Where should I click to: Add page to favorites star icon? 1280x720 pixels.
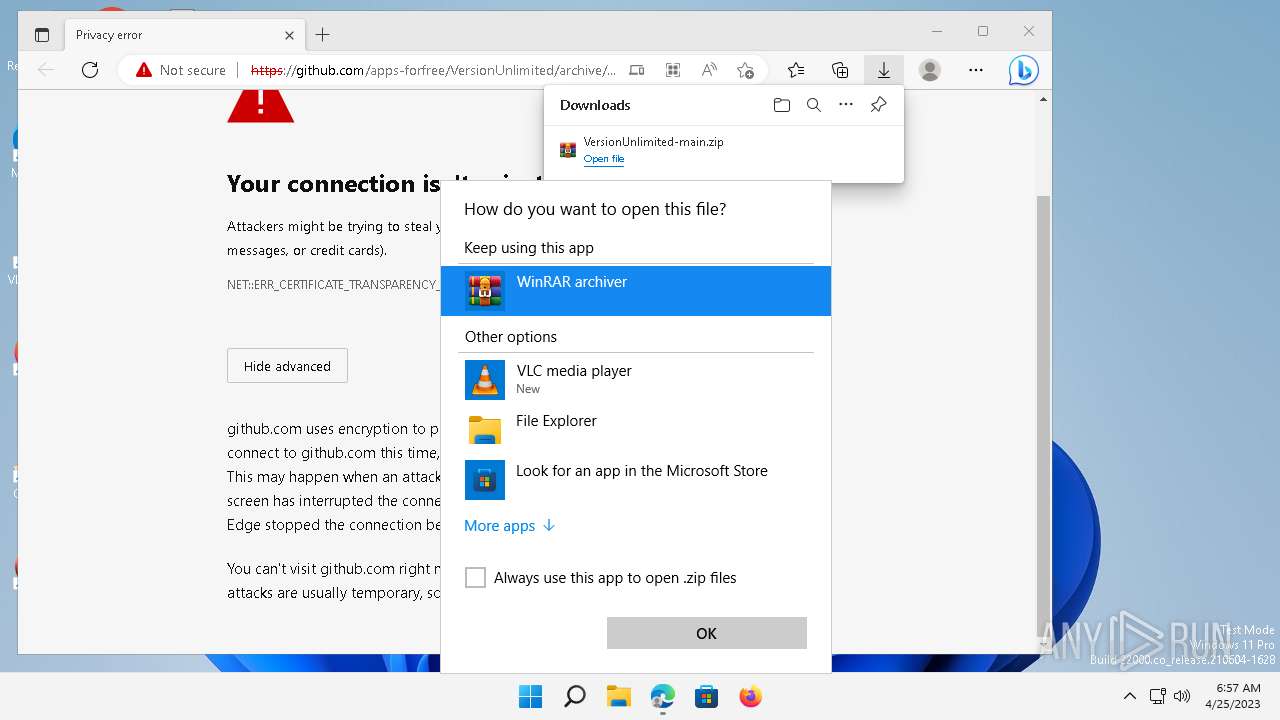click(x=745, y=70)
